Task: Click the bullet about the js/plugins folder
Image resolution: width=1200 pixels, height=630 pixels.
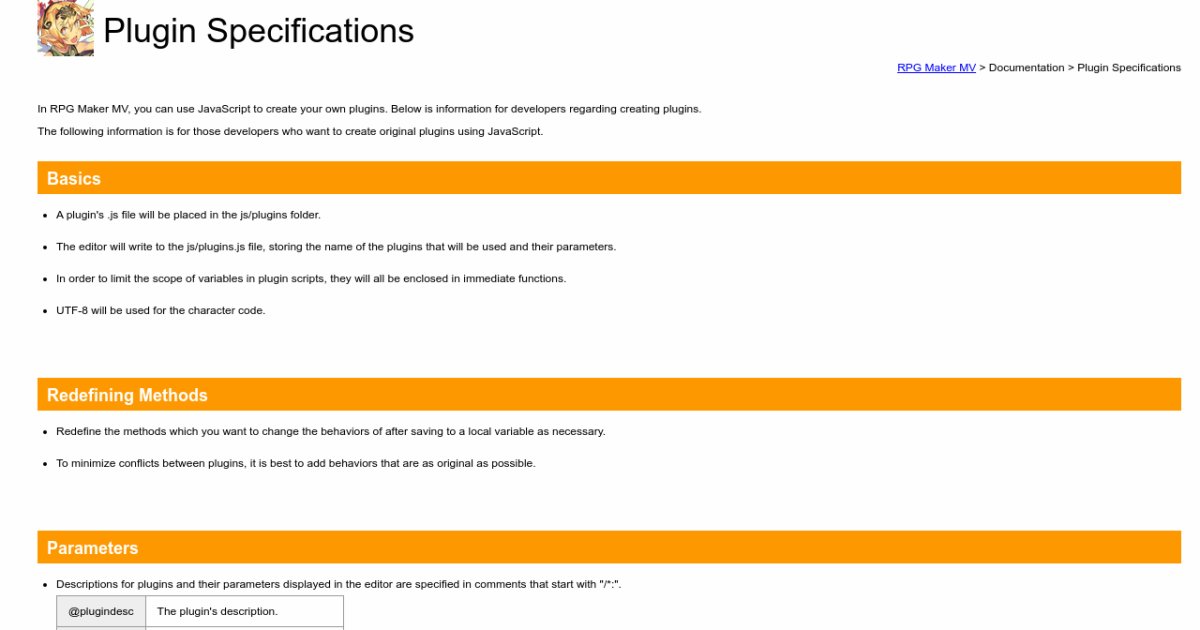Action: point(188,215)
